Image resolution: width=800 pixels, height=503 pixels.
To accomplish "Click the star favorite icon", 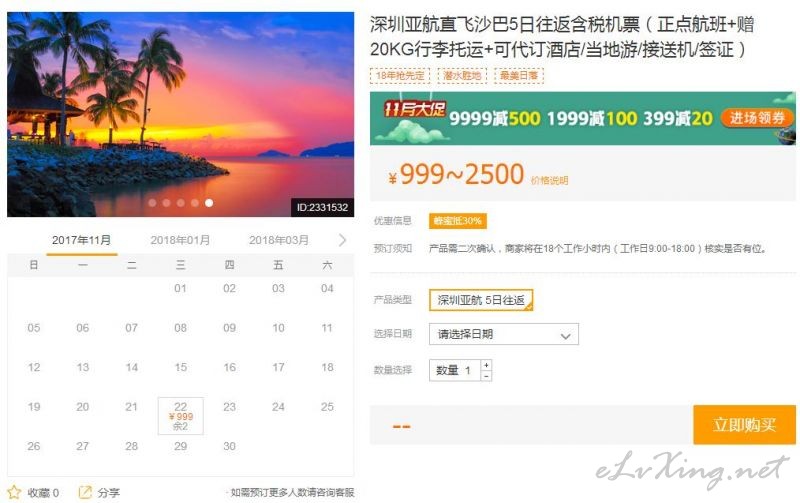I will (14, 492).
